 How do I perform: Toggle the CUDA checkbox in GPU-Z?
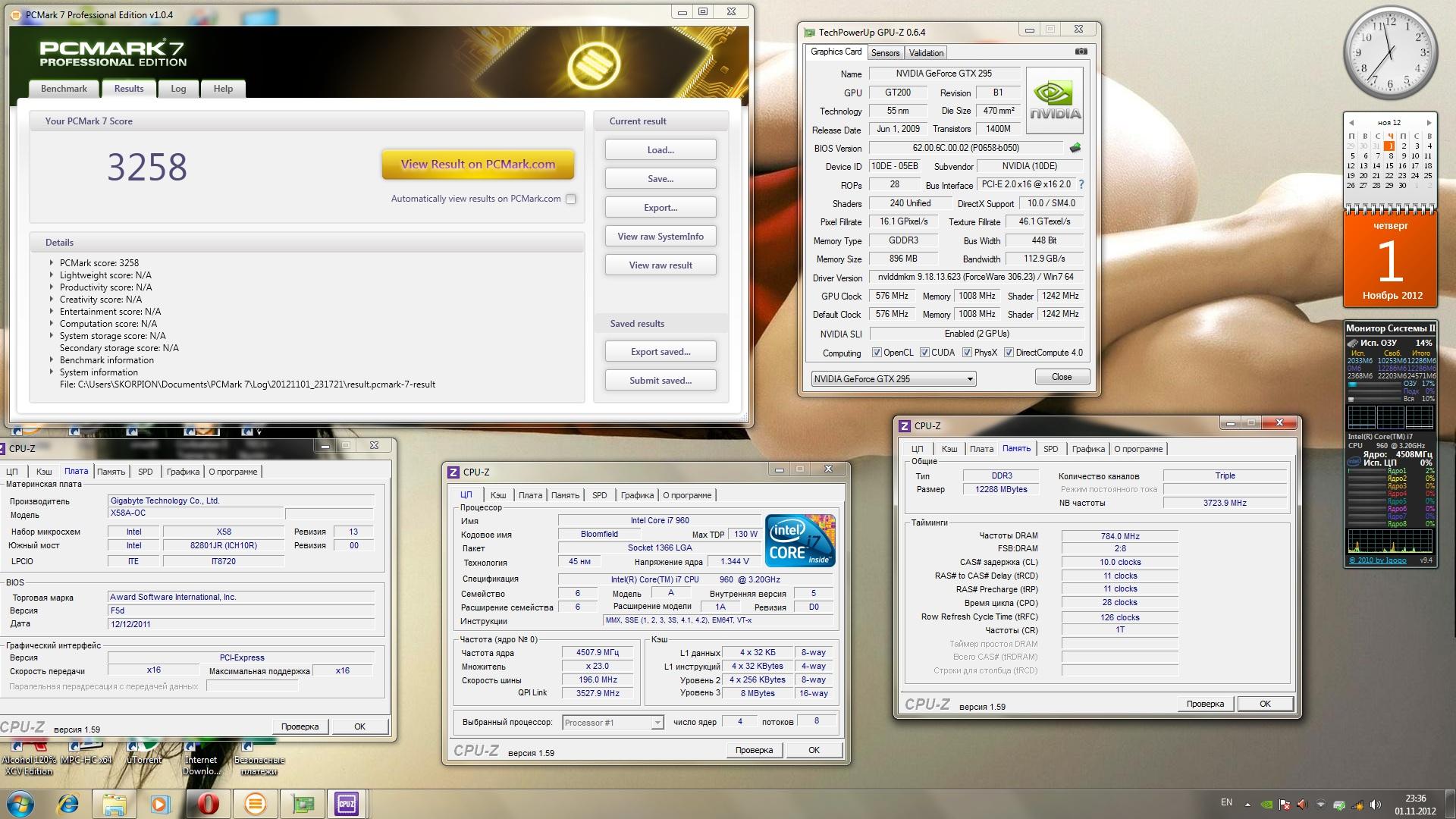[x=924, y=353]
